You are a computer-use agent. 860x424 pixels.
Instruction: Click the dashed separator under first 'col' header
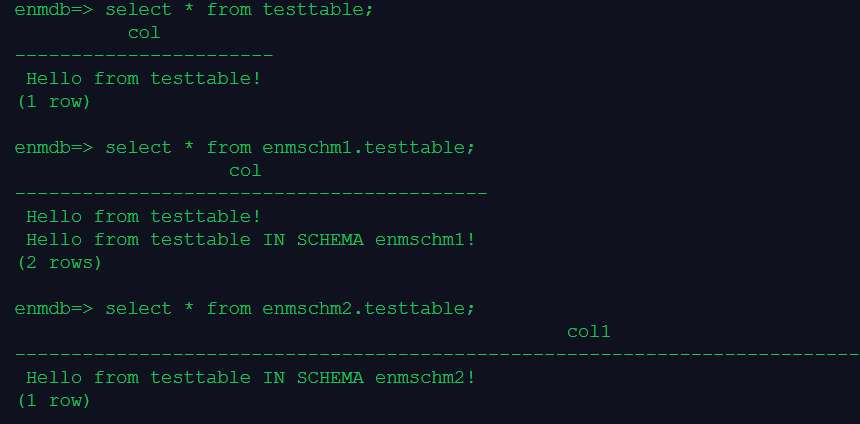point(144,54)
